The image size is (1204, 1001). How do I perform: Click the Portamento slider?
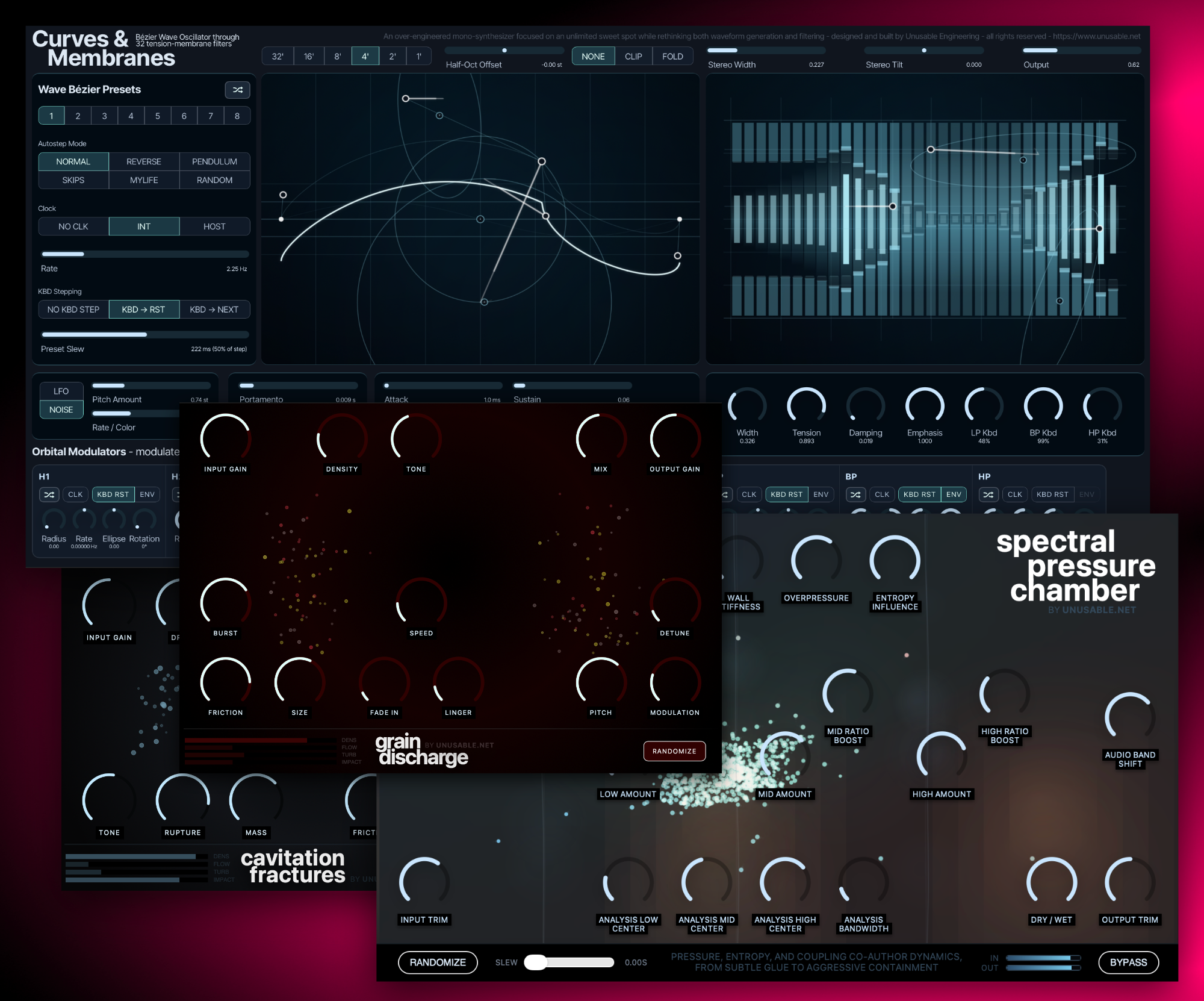(x=298, y=385)
